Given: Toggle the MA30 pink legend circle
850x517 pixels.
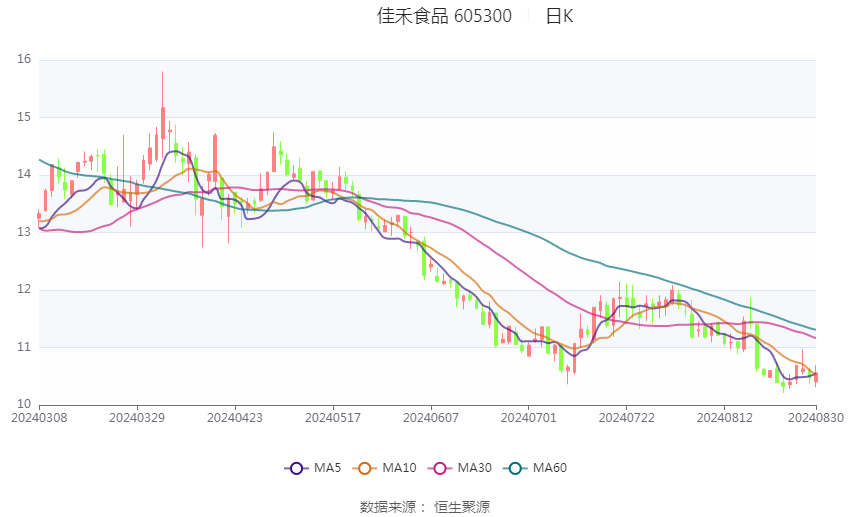Looking at the screenshot, I should tap(440, 468).
